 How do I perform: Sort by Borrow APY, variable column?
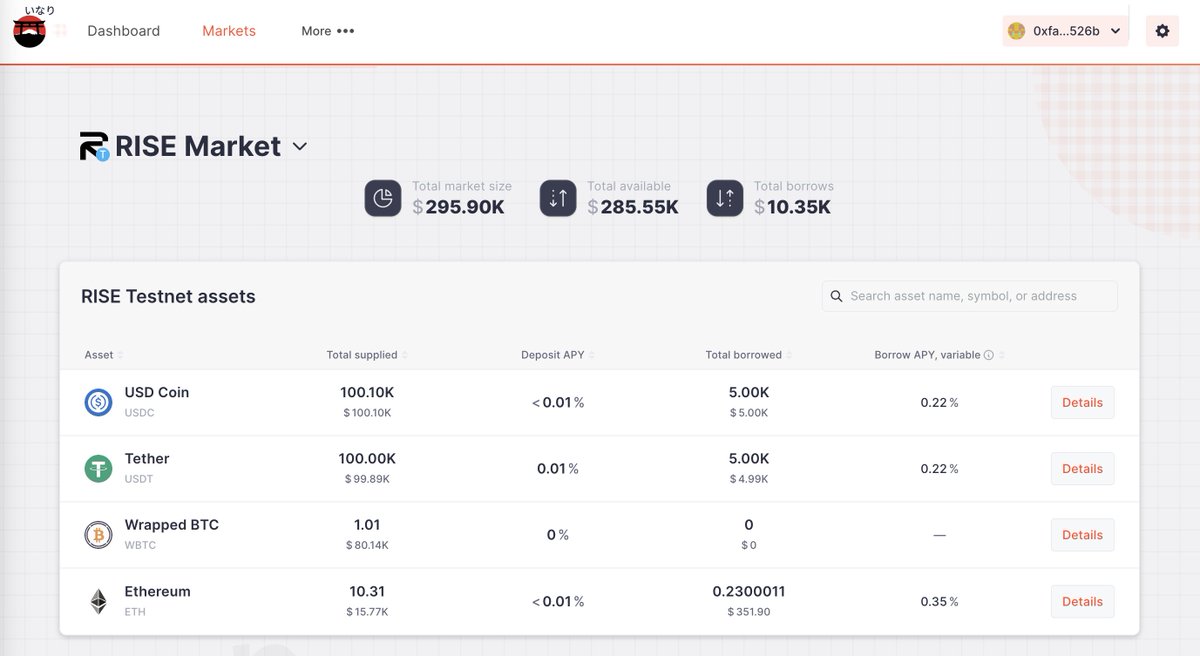coord(939,355)
